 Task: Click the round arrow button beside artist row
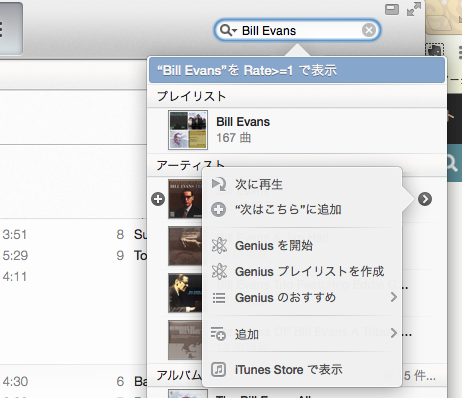[x=425, y=199]
